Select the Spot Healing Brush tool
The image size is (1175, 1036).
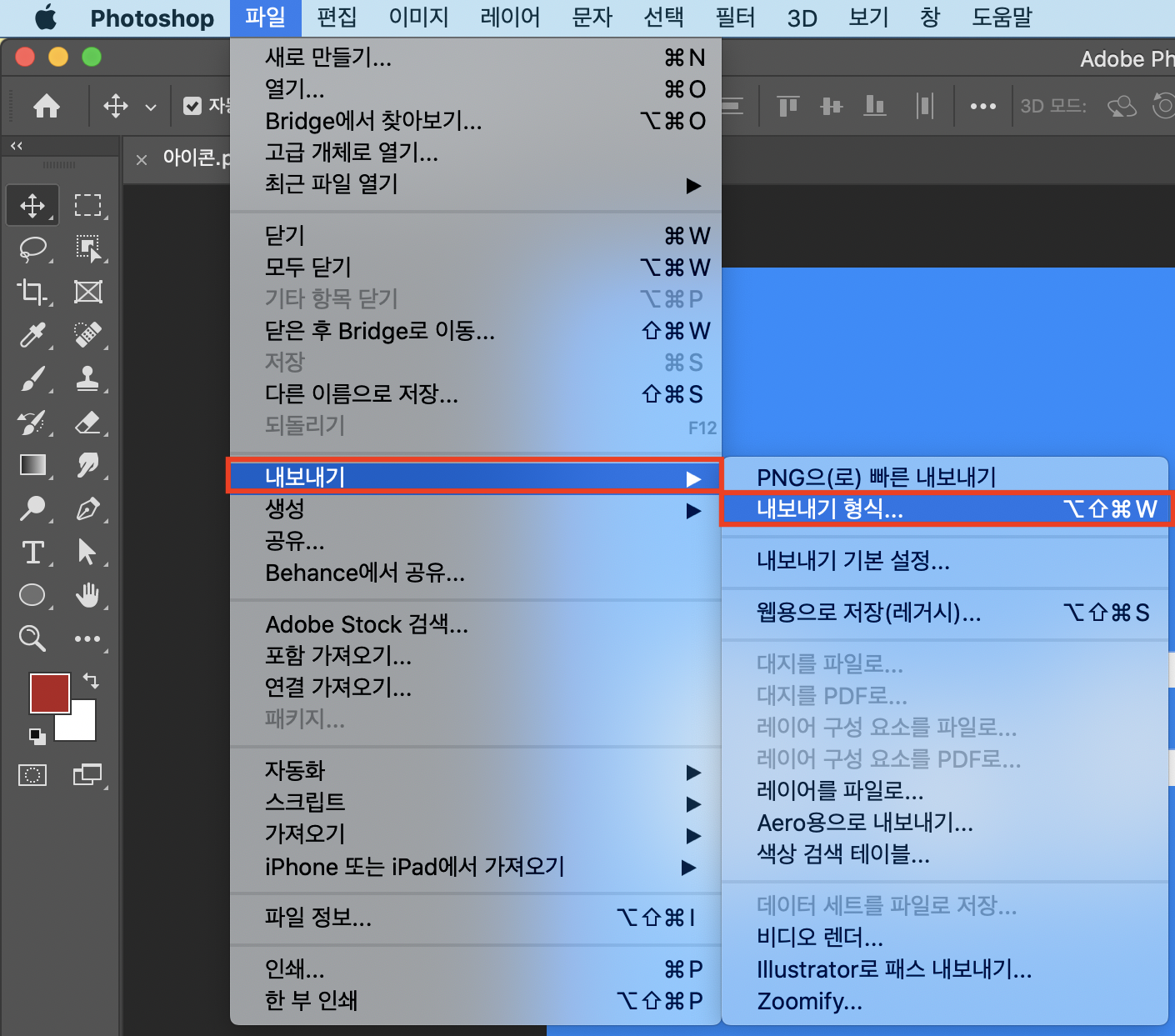(x=87, y=335)
